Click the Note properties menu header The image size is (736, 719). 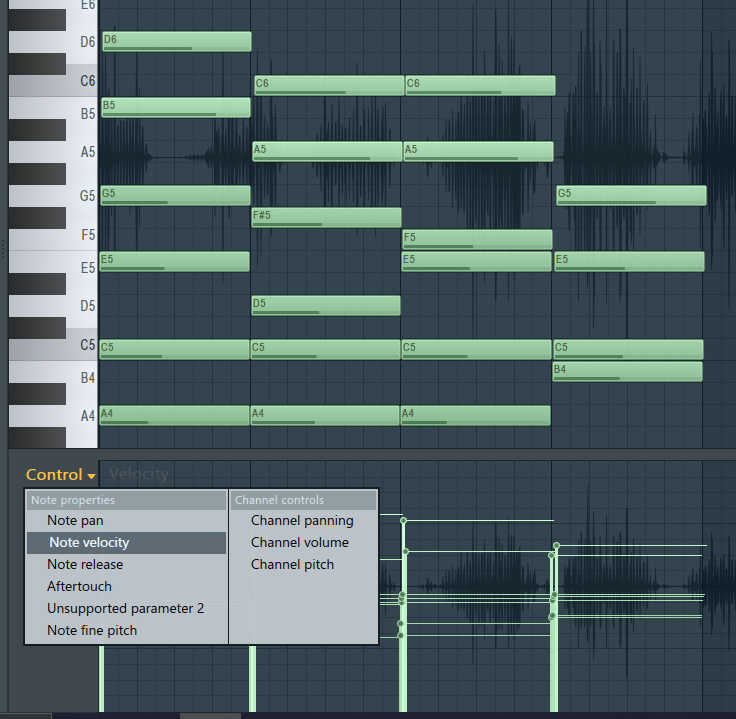point(127,500)
